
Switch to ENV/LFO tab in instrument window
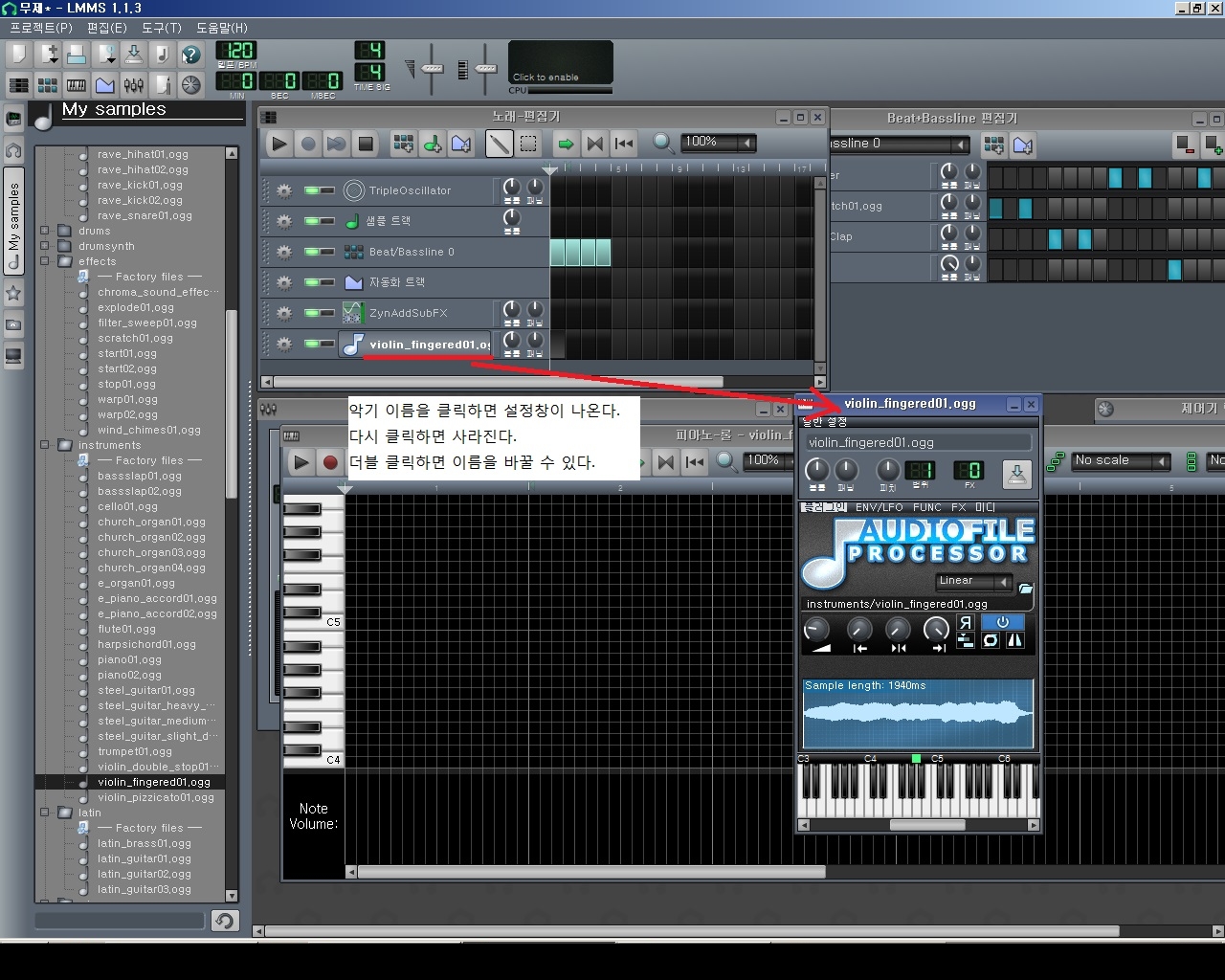(x=879, y=507)
